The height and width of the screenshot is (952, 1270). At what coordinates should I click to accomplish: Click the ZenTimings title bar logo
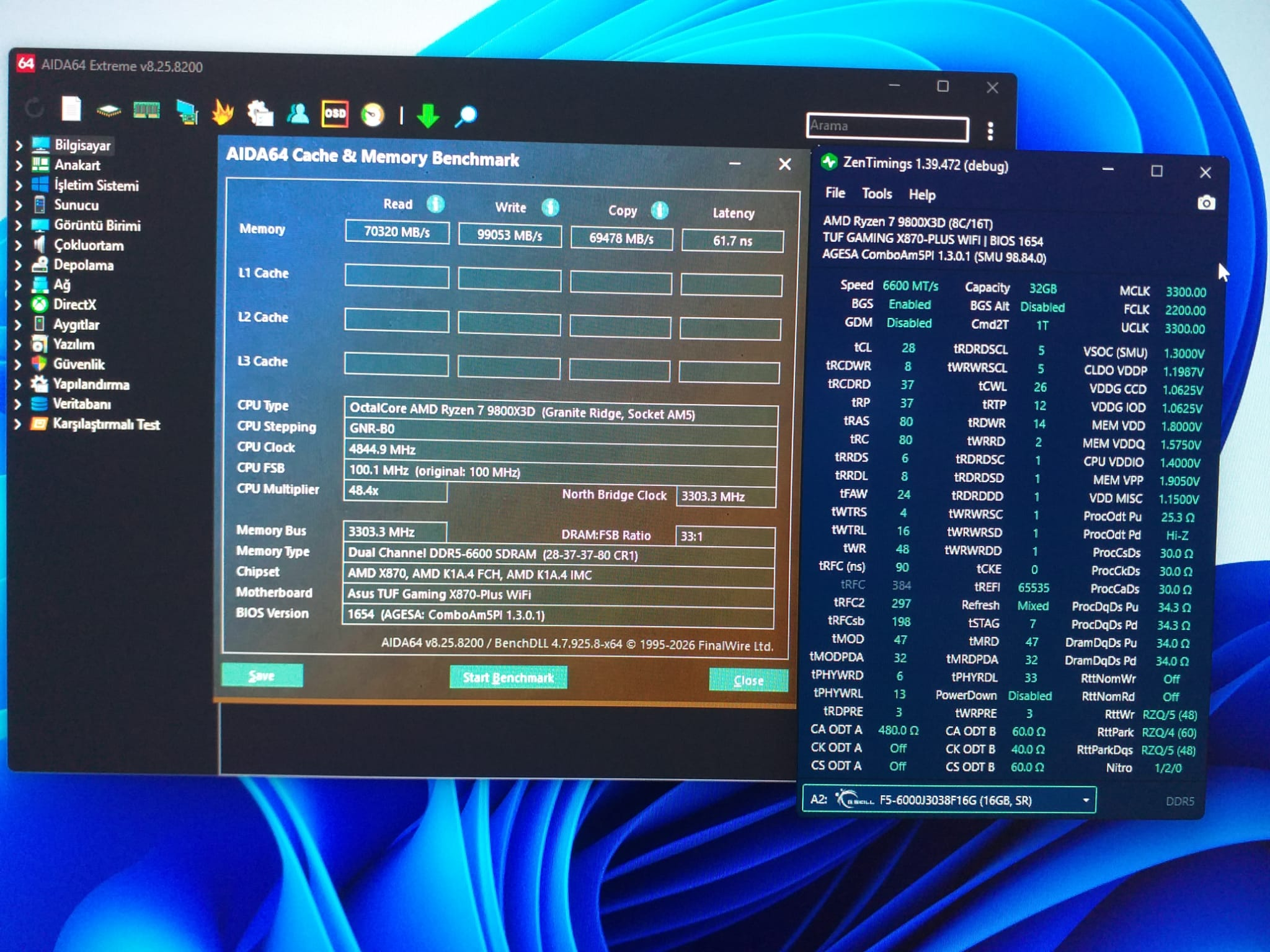point(829,162)
